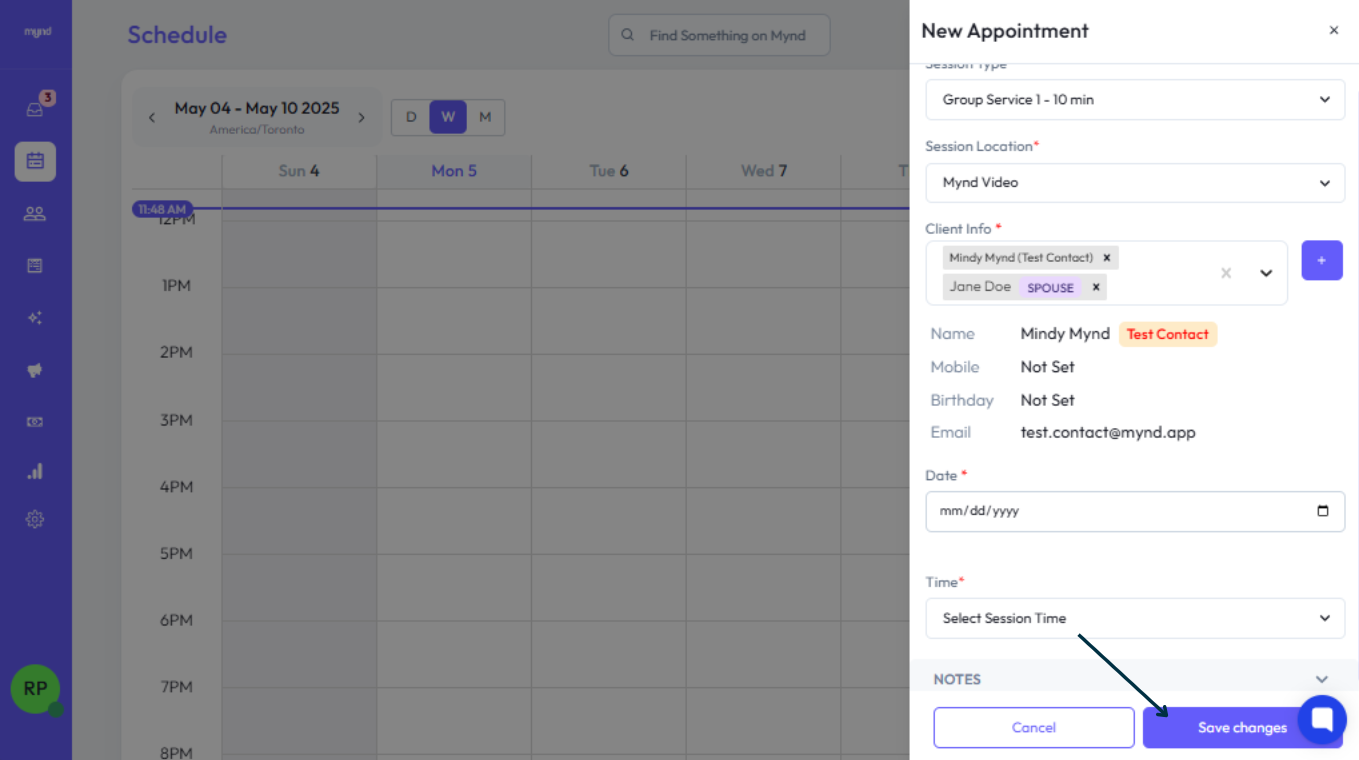Remove Mindy Mynd tag from Client Info
Screen dimensions: 1359x760
pos(1107,258)
